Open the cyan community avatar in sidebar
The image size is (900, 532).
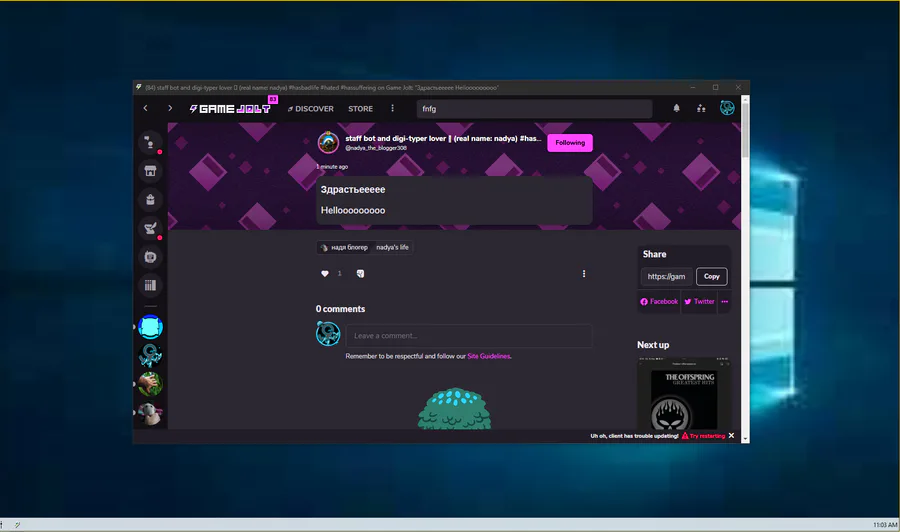tap(150, 327)
